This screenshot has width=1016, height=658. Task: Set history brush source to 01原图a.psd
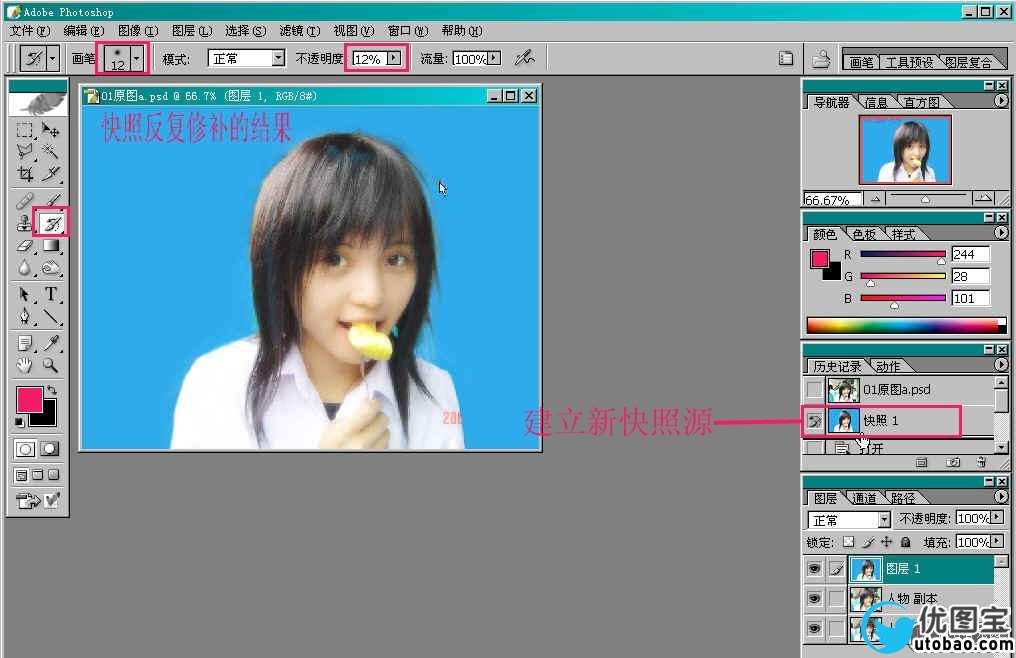[815, 390]
